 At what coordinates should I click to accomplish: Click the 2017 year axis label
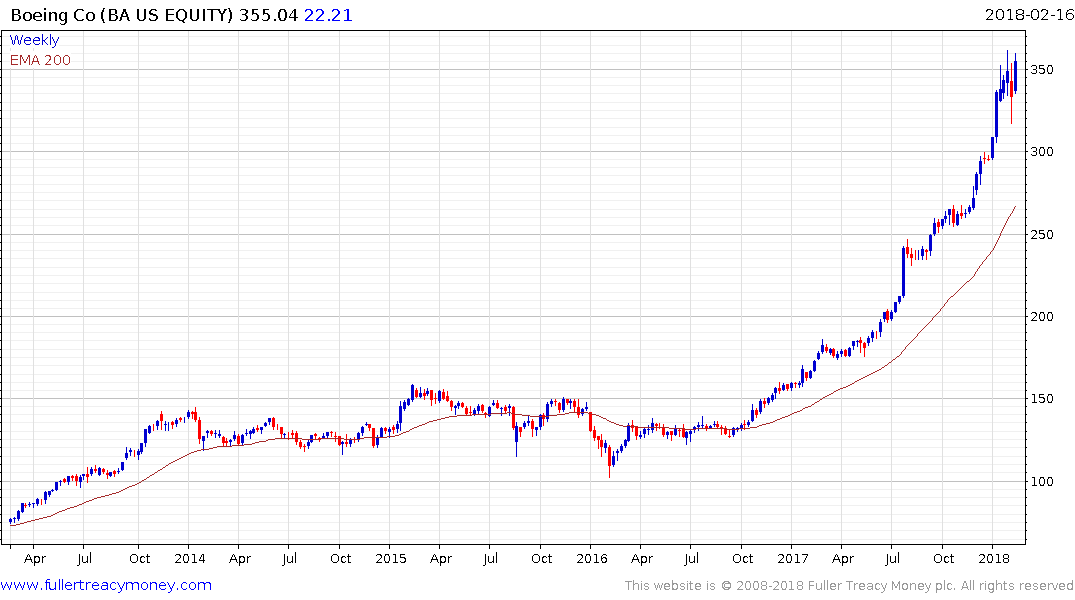(x=793, y=558)
